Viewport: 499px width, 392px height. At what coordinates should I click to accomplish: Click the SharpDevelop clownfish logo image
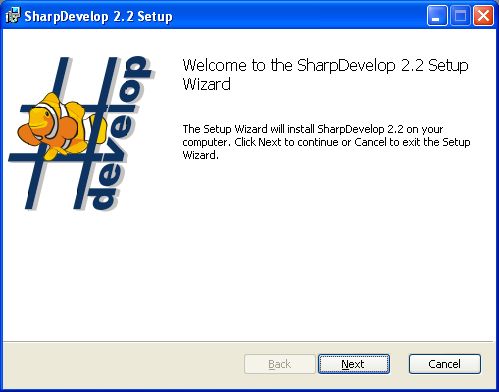82,133
